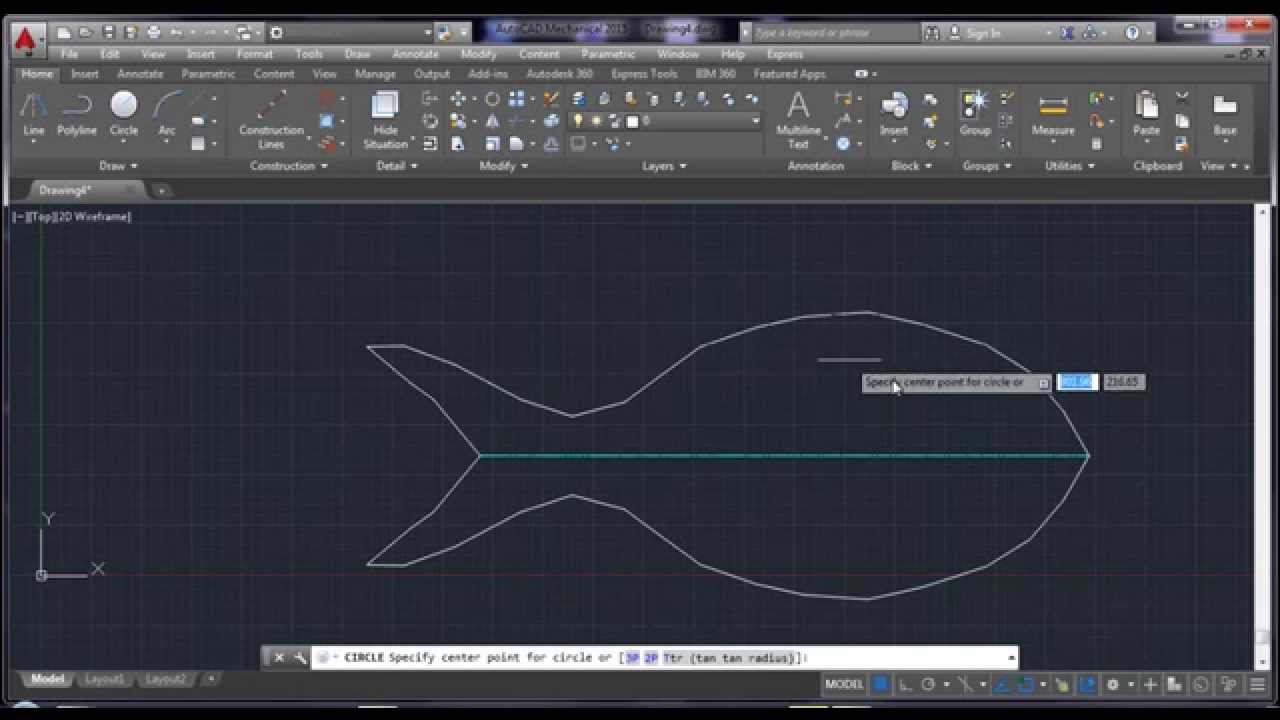Expand the Modify panel
This screenshot has height=720, width=1280.
[x=501, y=166]
